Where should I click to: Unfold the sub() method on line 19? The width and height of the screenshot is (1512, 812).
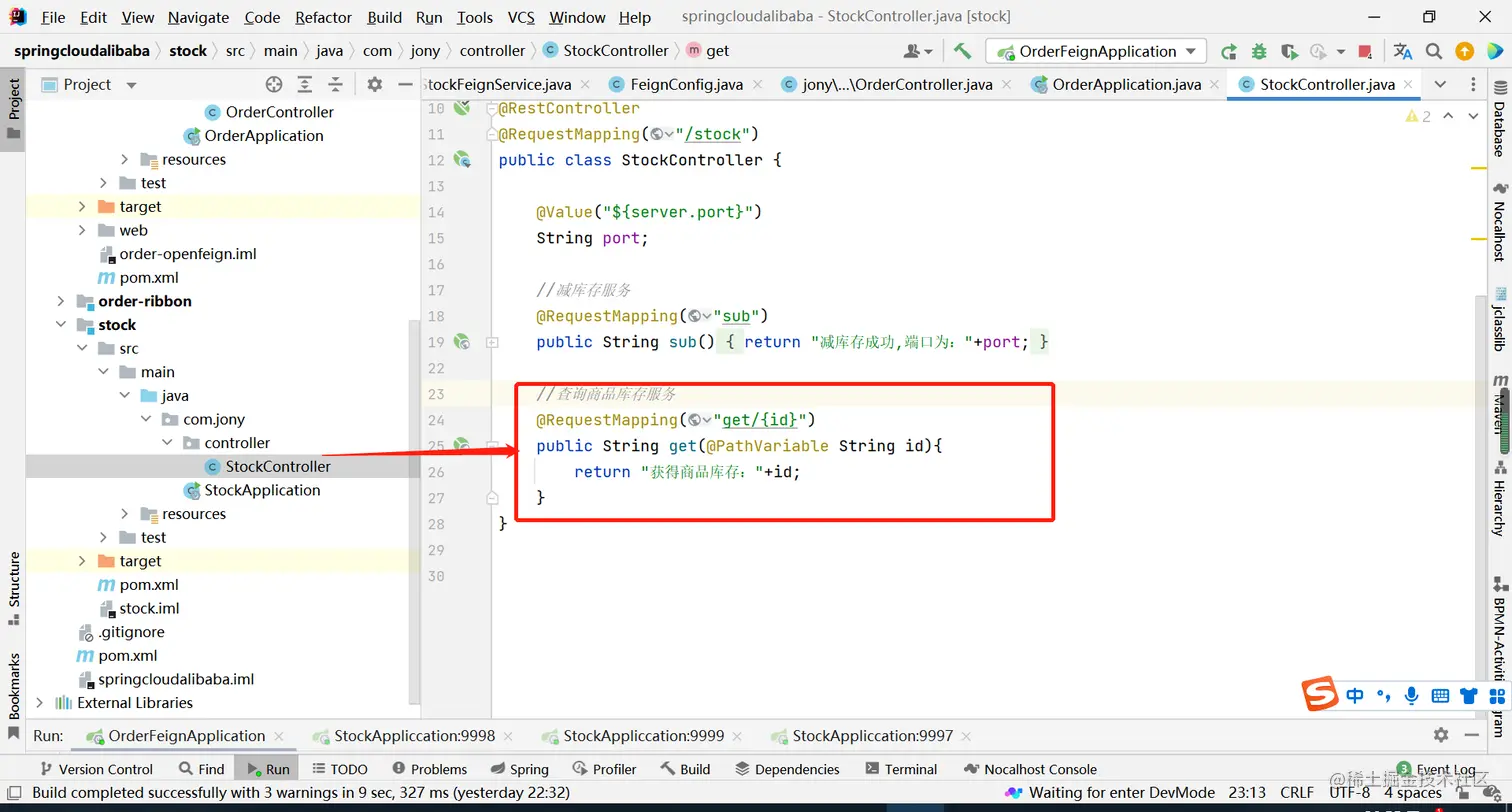(491, 342)
